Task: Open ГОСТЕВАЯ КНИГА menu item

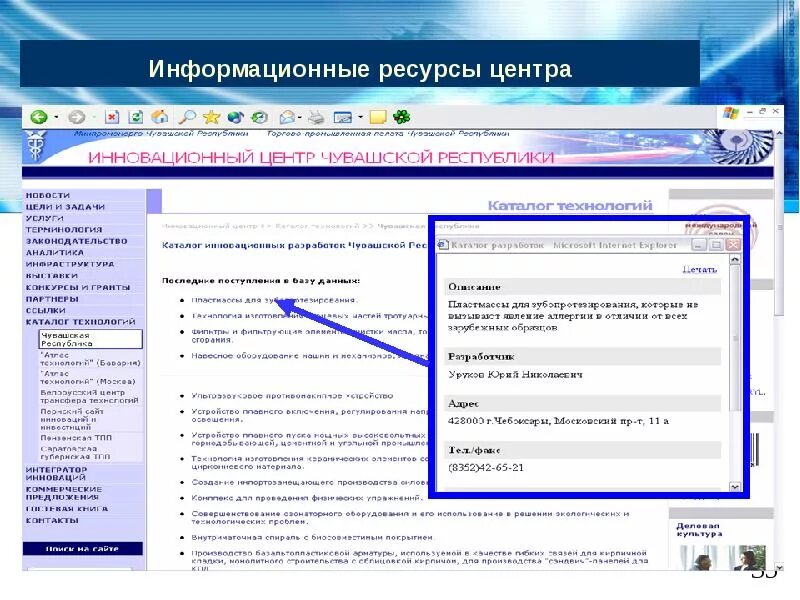Action: (67, 509)
